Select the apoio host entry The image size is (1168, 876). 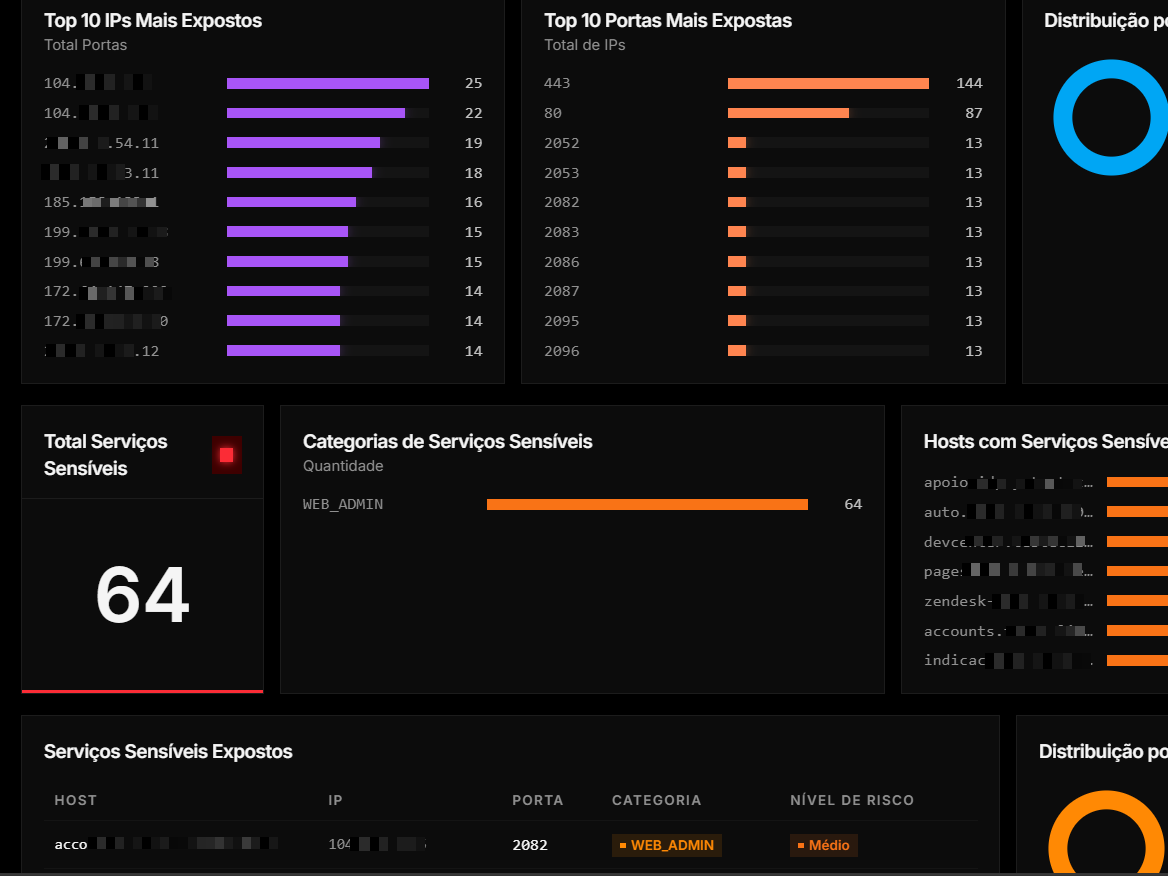[1009, 482]
